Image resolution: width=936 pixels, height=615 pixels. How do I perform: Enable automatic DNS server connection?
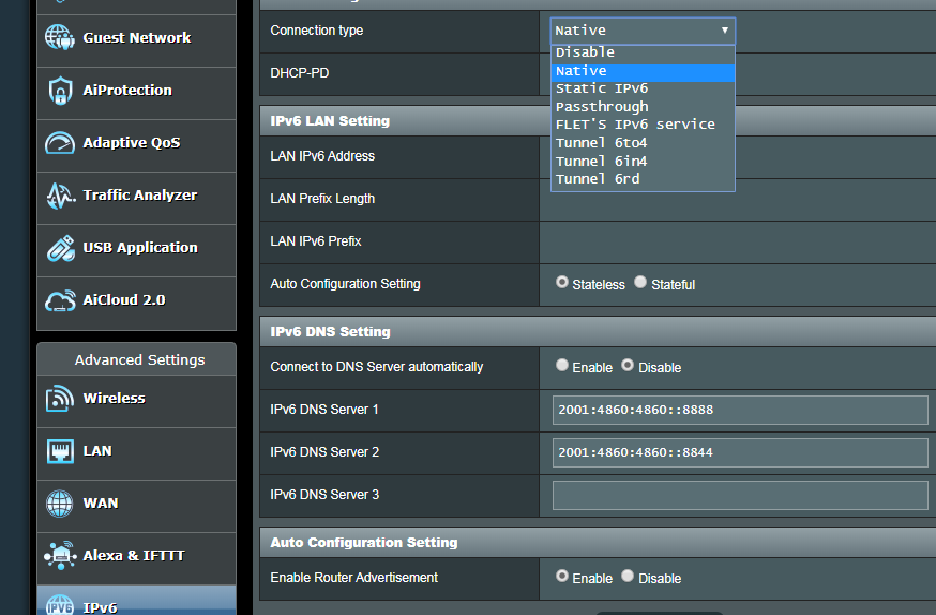pos(562,365)
